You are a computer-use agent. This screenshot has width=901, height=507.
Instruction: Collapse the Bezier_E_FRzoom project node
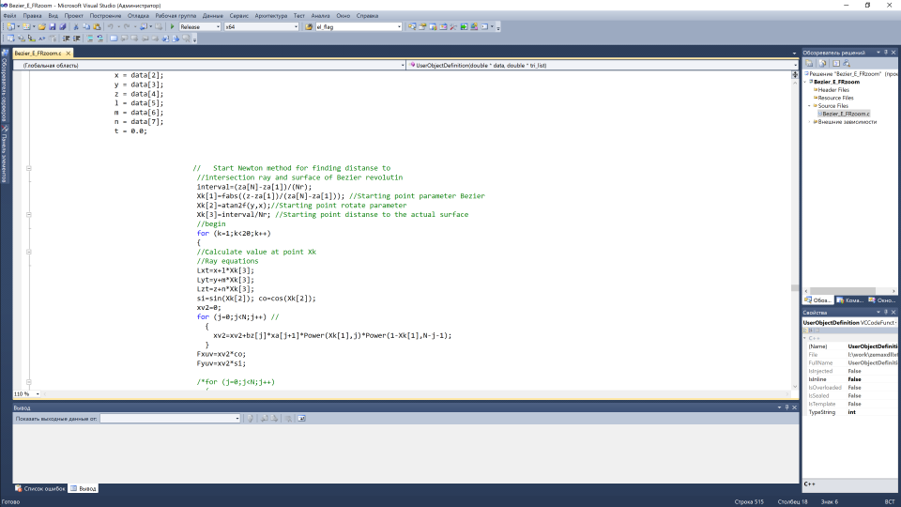[x=806, y=82]
